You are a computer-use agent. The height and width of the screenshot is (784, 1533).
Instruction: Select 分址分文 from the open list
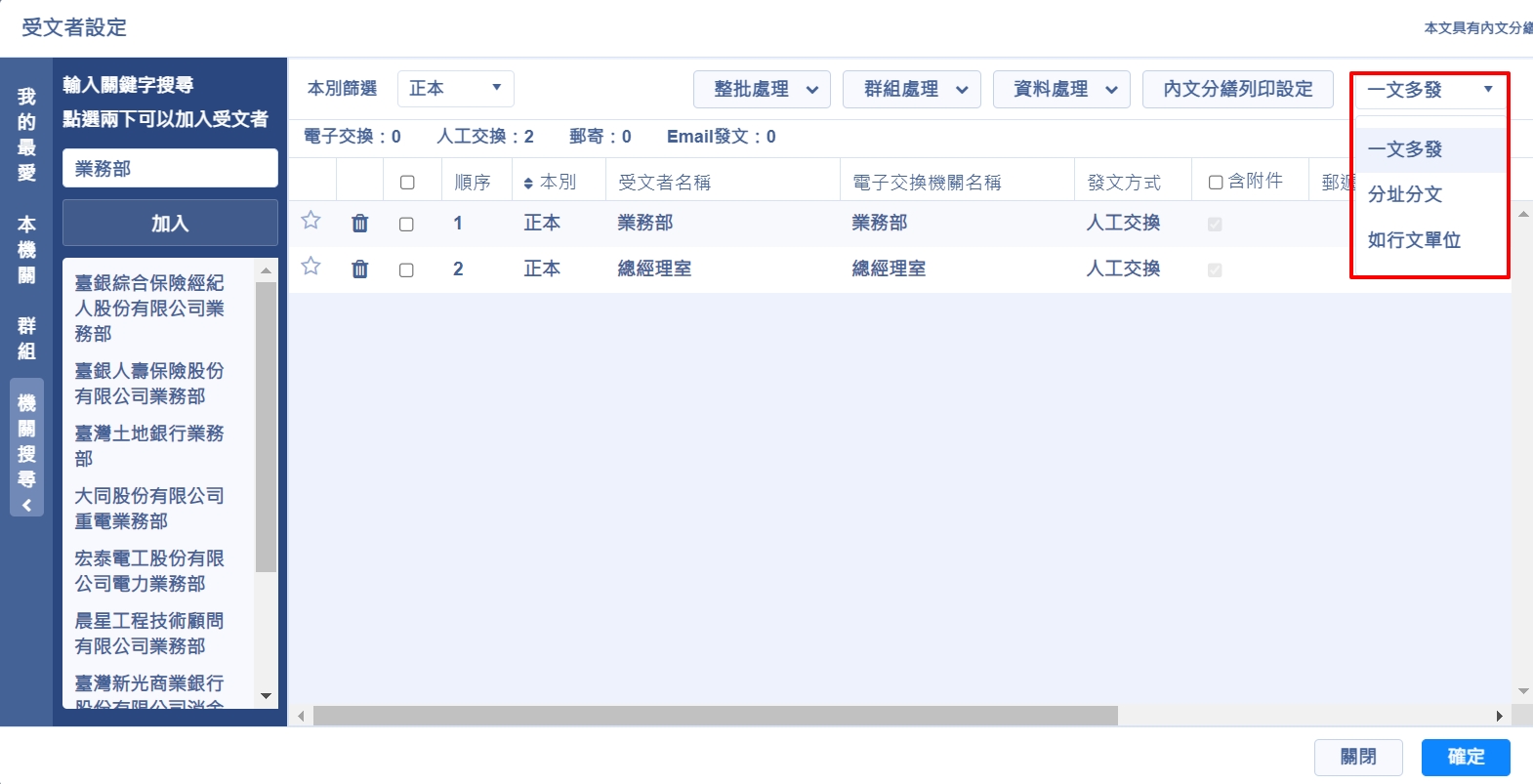pyautogui.click(x=1405, y=194)
